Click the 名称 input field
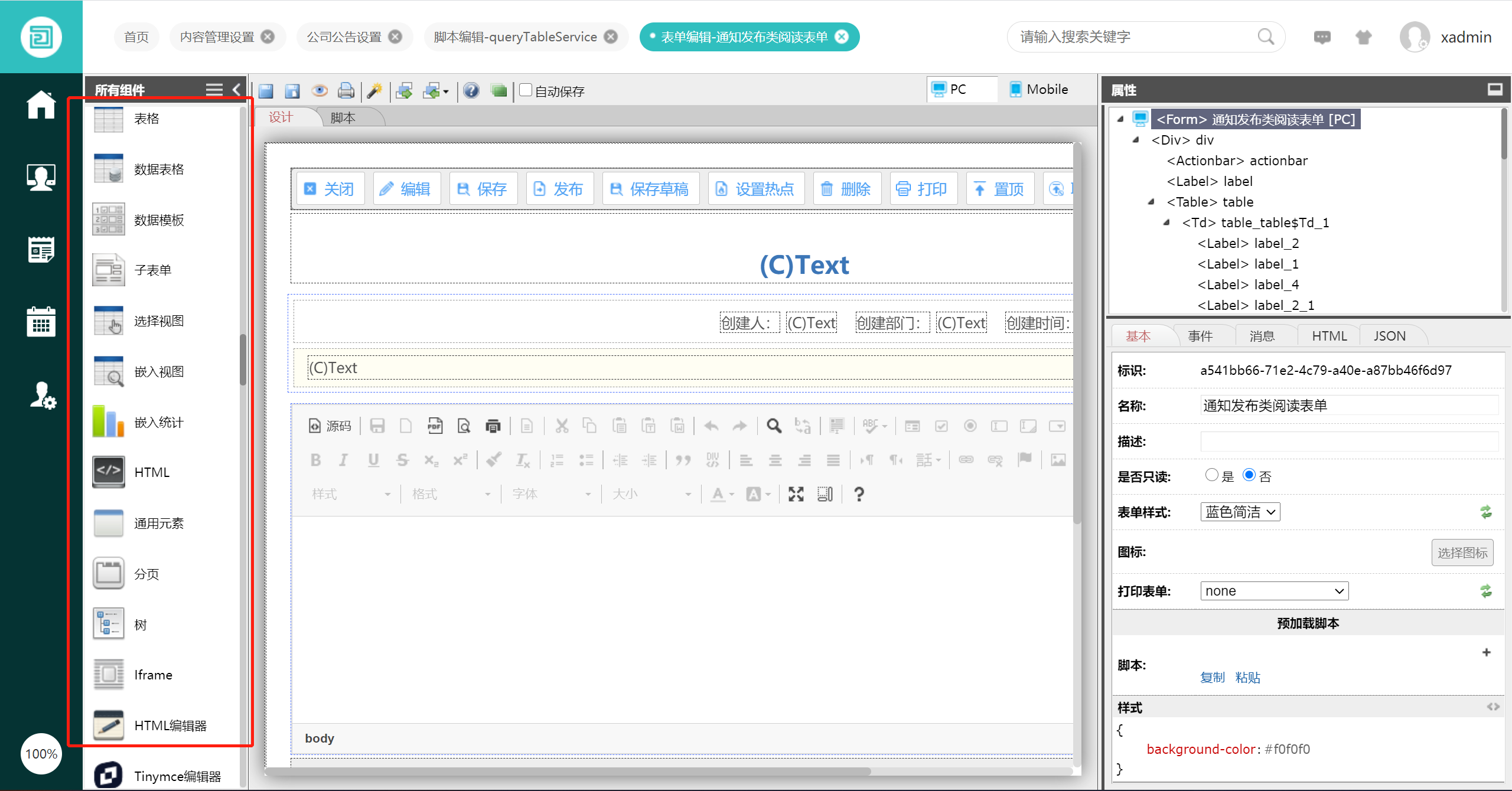Image resolution: width=1512 pixels, height=791 pixels. [x=1348, y=406]
